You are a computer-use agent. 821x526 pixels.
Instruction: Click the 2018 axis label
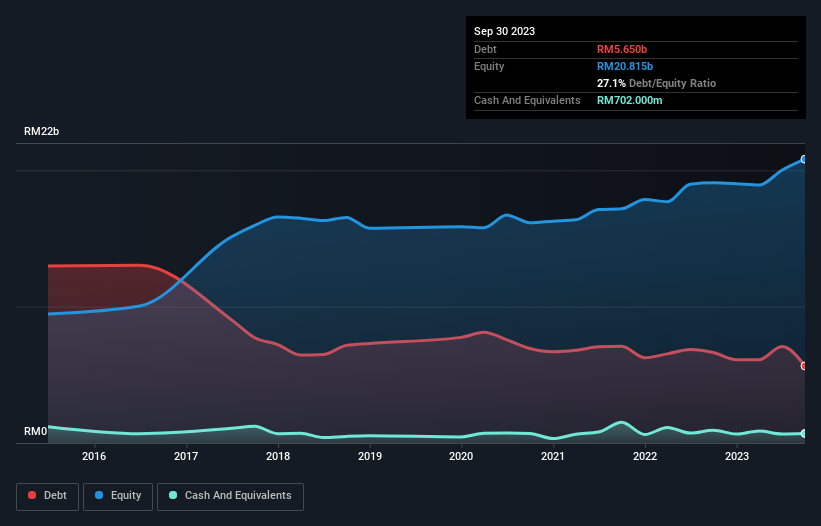coord(278,456)
